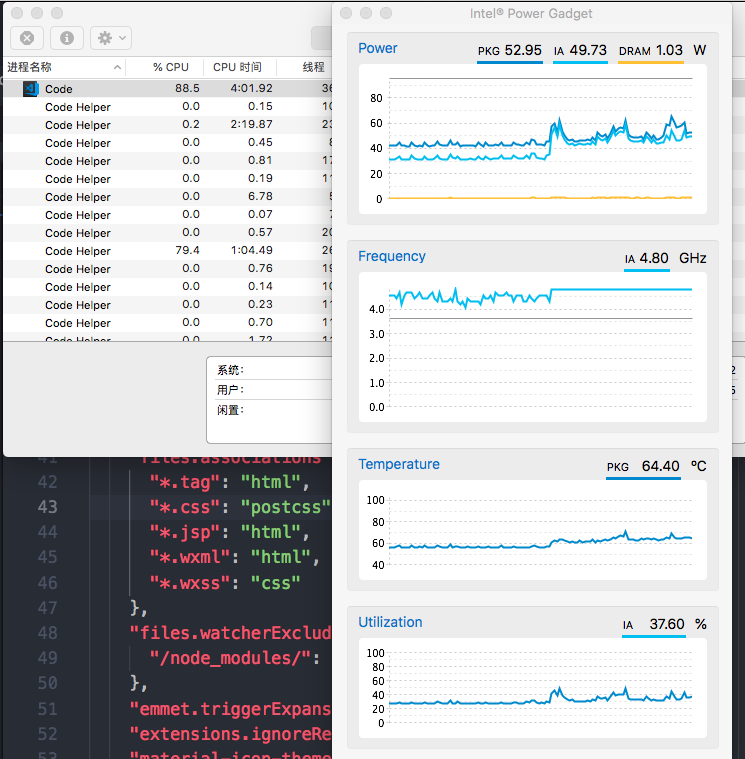Open the gear actions dropdown
Viewport: 745px width, 759px height.
pyautogui.click(x=111, y=38)
